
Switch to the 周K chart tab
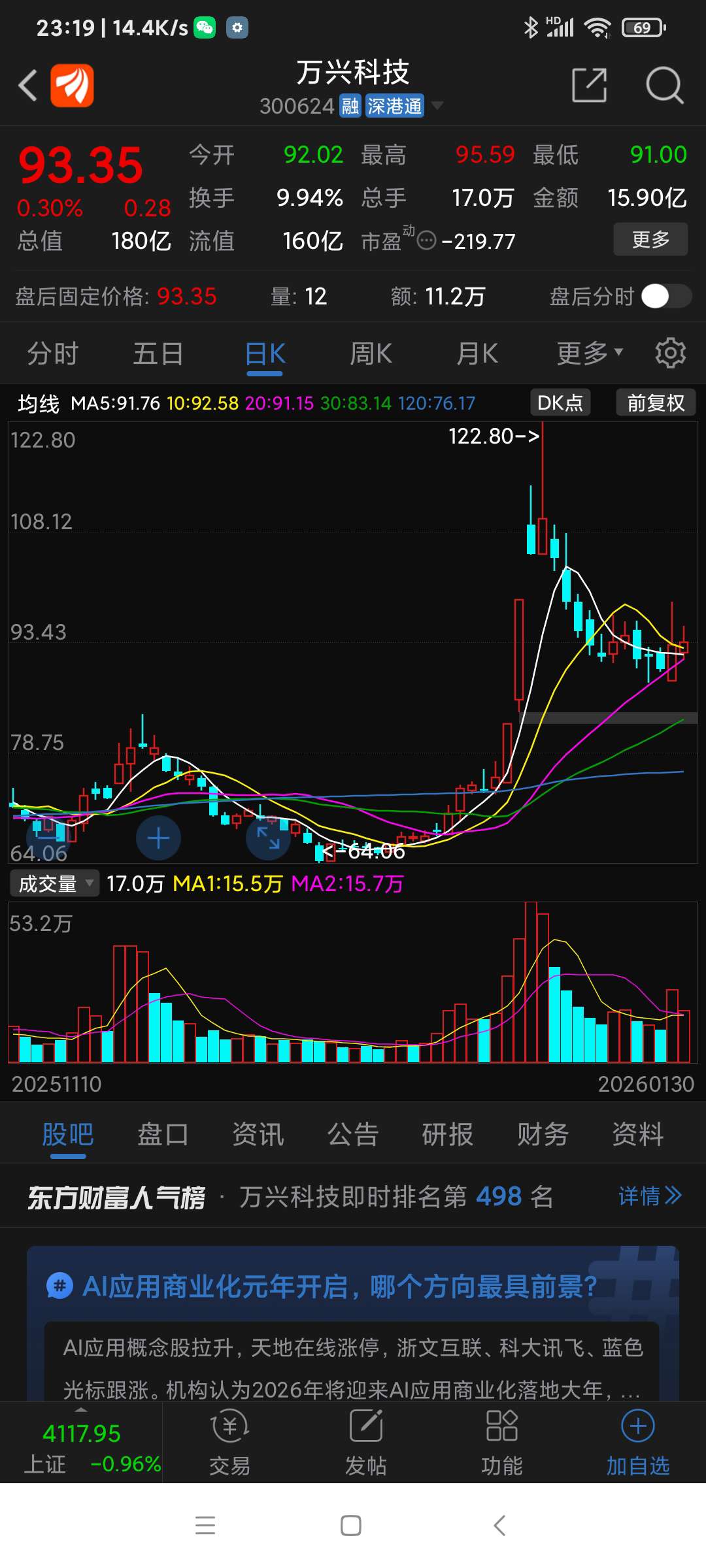pyautogui.click(x=371, y=353)
